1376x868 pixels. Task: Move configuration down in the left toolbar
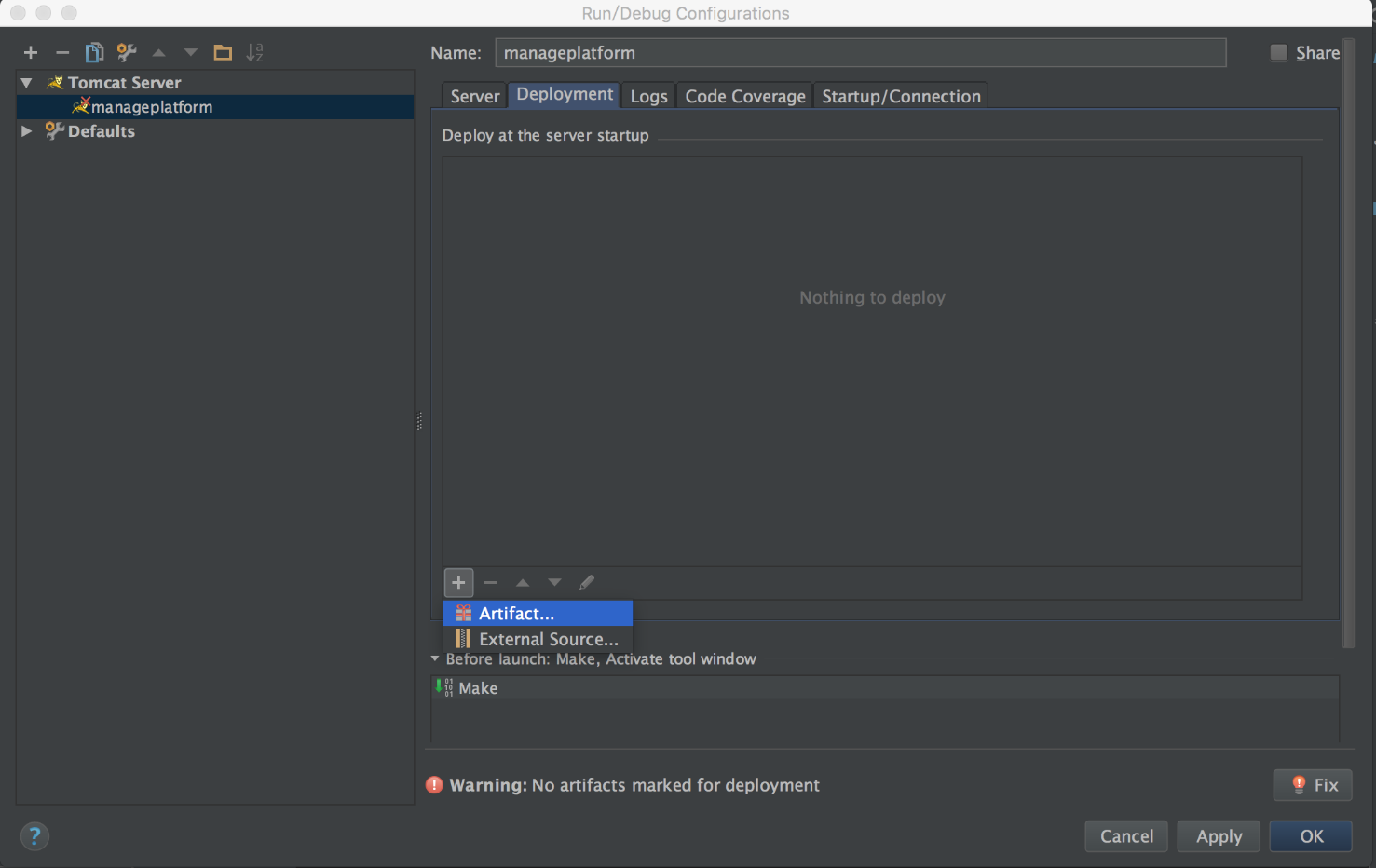191,53
